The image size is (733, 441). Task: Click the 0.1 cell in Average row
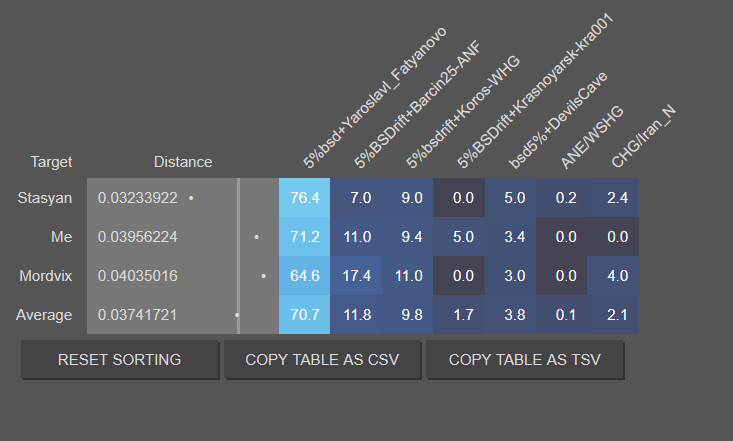pyautogui.click(x=561, y=314)
